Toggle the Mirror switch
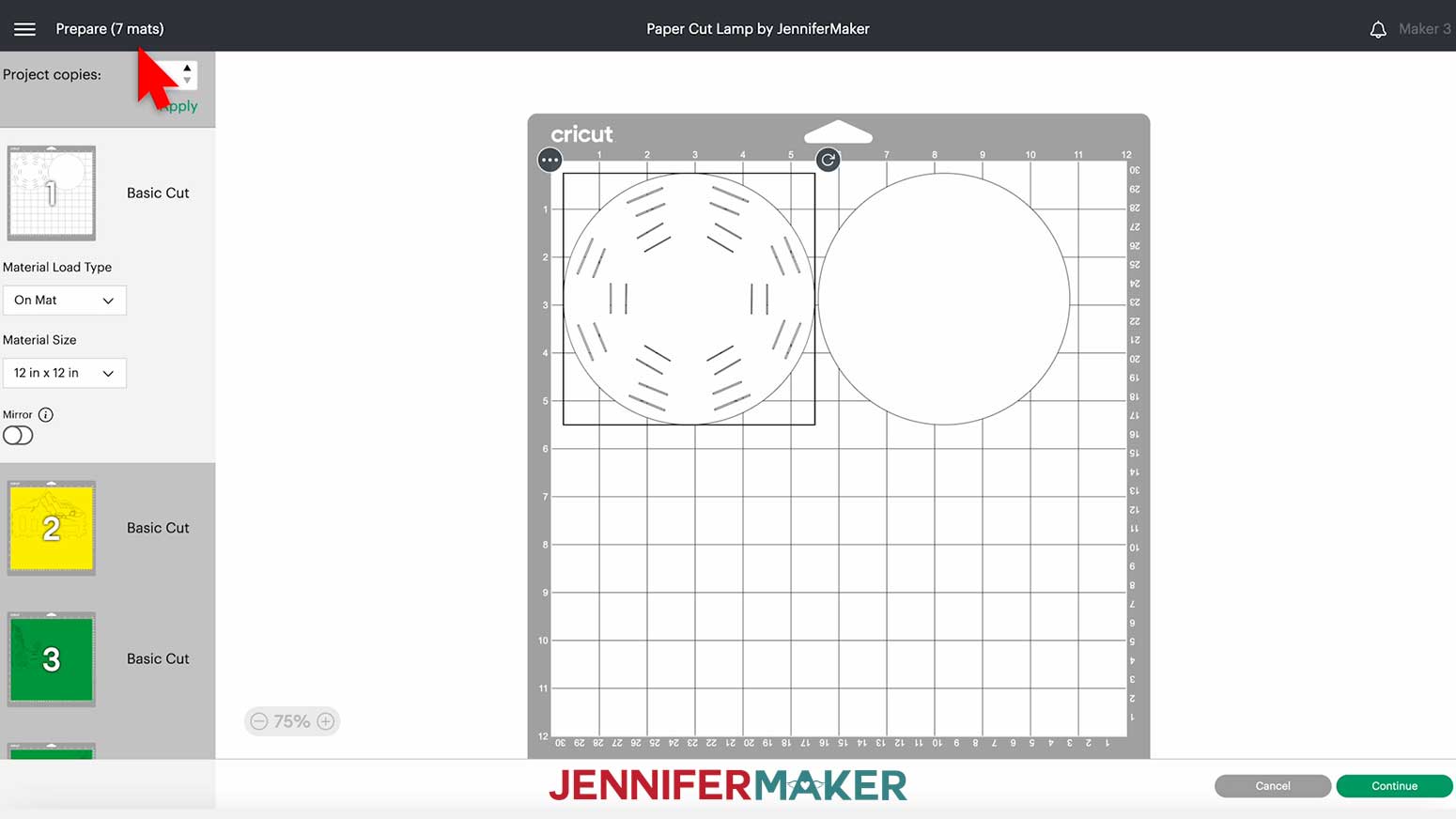The width and height of the screenshot is (1456, 819). (18, 435)
